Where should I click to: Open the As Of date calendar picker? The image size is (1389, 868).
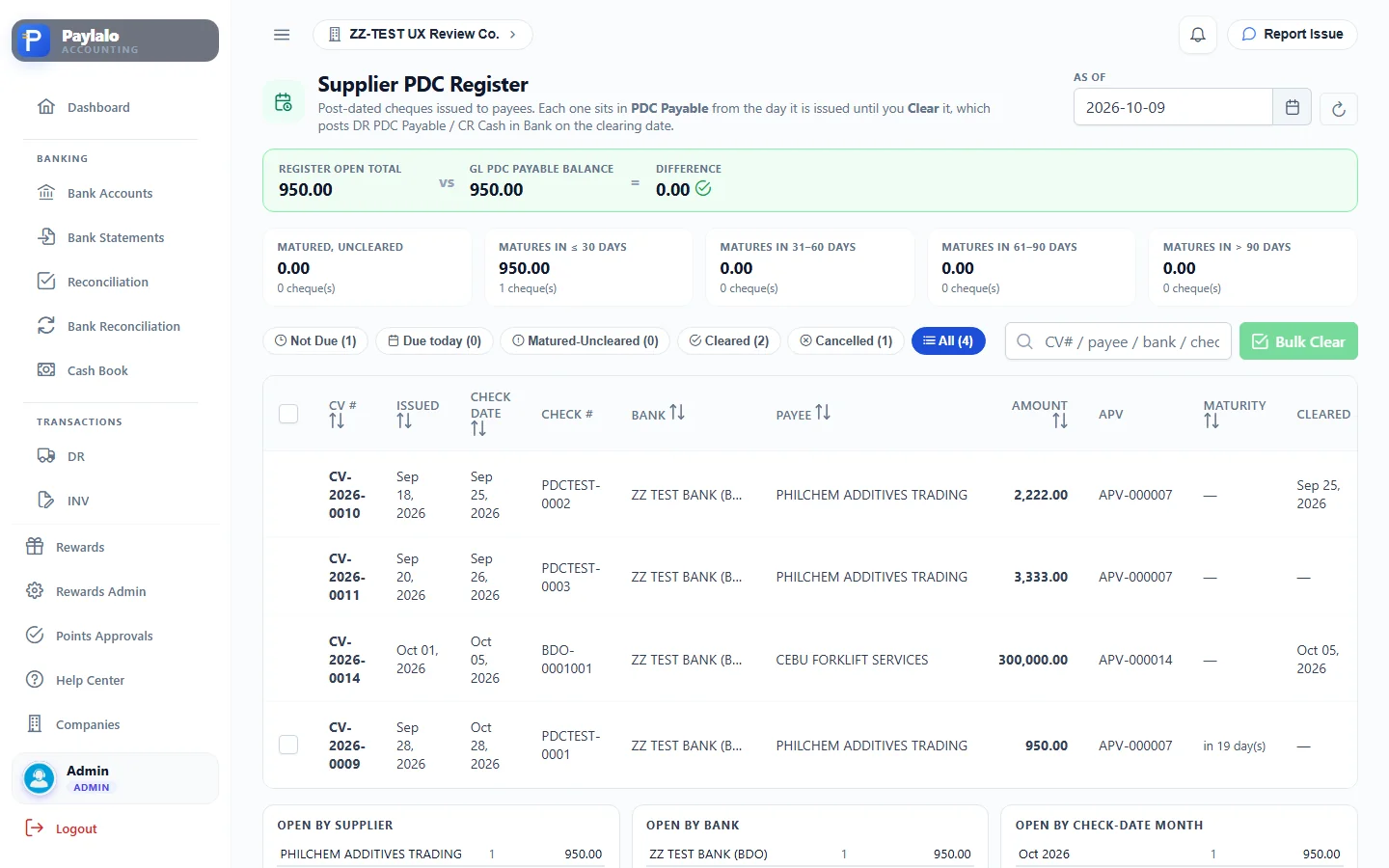click(1293, 107)
